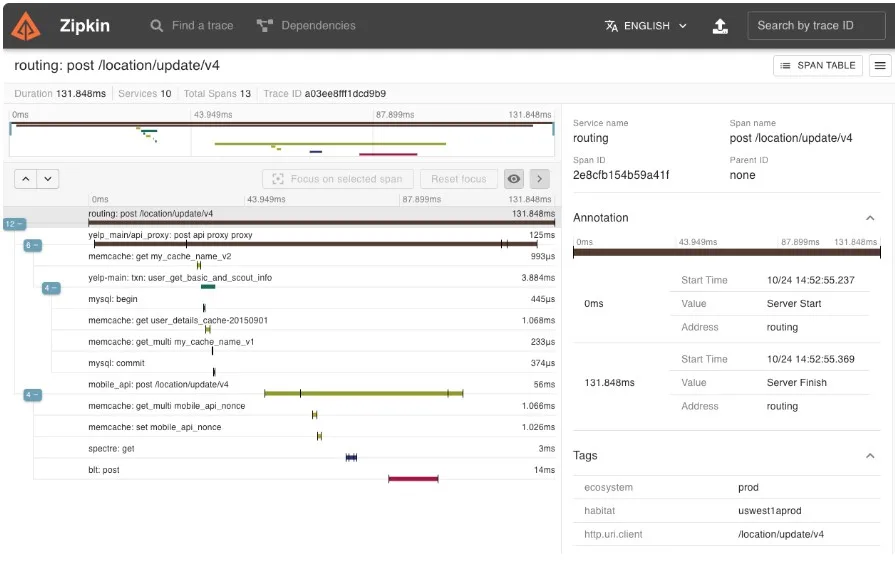Viewport: 895px width, 573px height.
Task: Collapse the 12 children tree badge
Action: [x=14, y=224]
